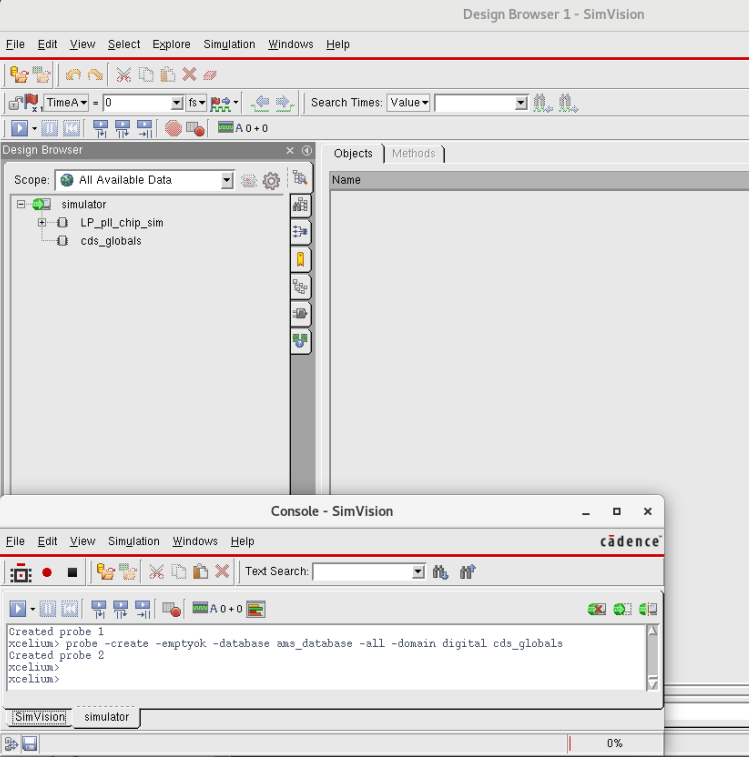Image resolution: width=749 pixels, height=757 pixels.
Task: Open the Windows menu in Design Browser
Action: pyautogui.click(x=291, y=44)
